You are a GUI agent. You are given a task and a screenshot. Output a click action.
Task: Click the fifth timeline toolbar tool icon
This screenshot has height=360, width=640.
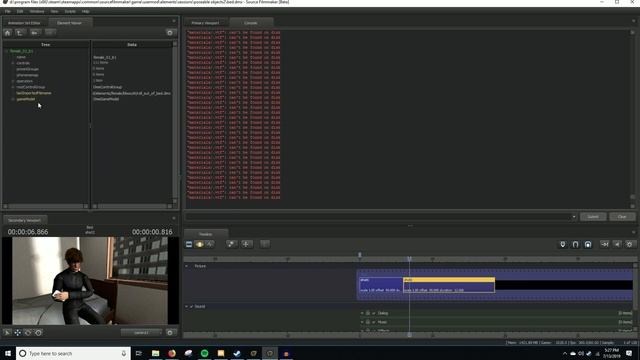coord(246,244)
